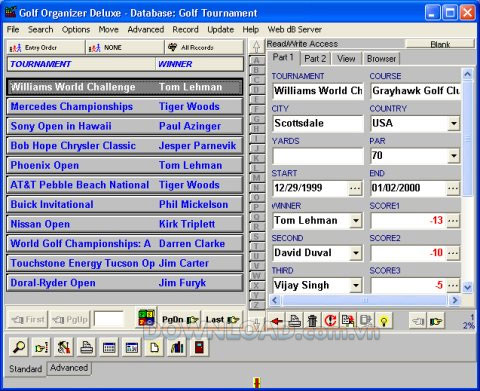This screenshot has width=480, height=391.
Task: Click the horizontal scrollbar right arrow
Action: coord(455,300)
